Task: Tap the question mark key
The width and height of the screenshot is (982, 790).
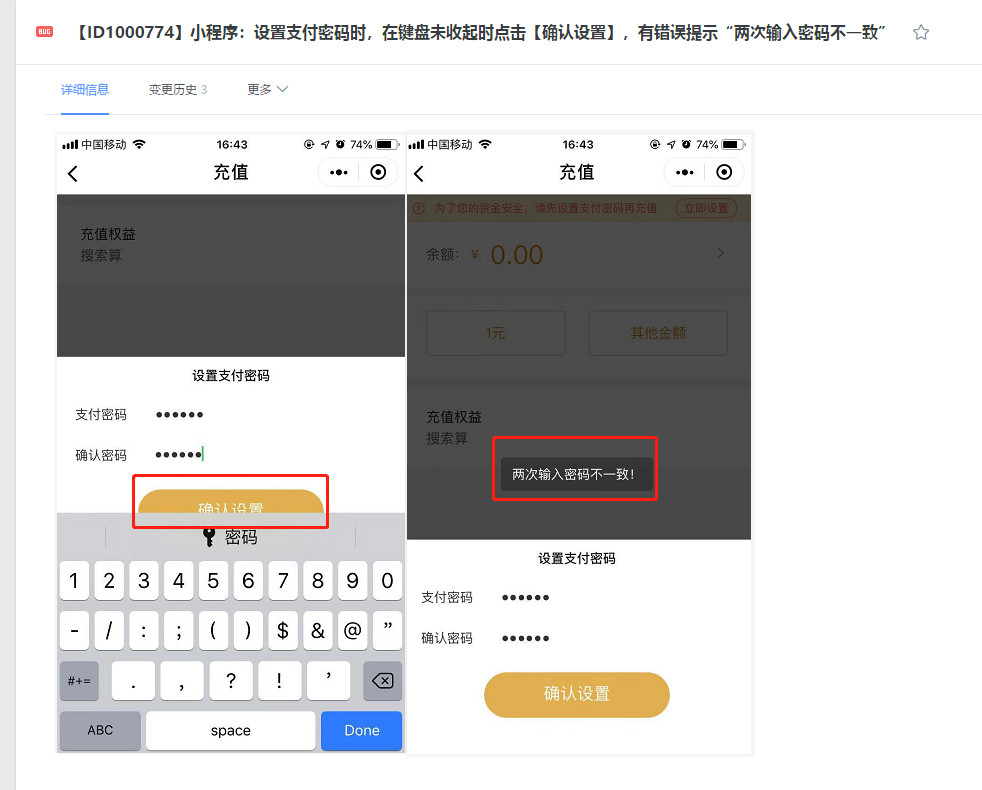Action: (x=231, y=680)
